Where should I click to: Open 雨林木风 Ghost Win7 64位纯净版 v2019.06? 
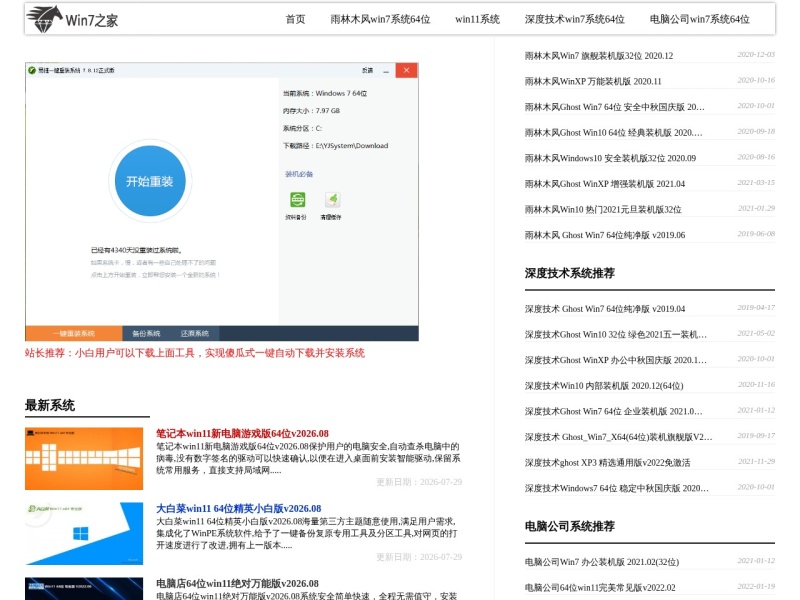pyautogui.click(x=605, y=235)
